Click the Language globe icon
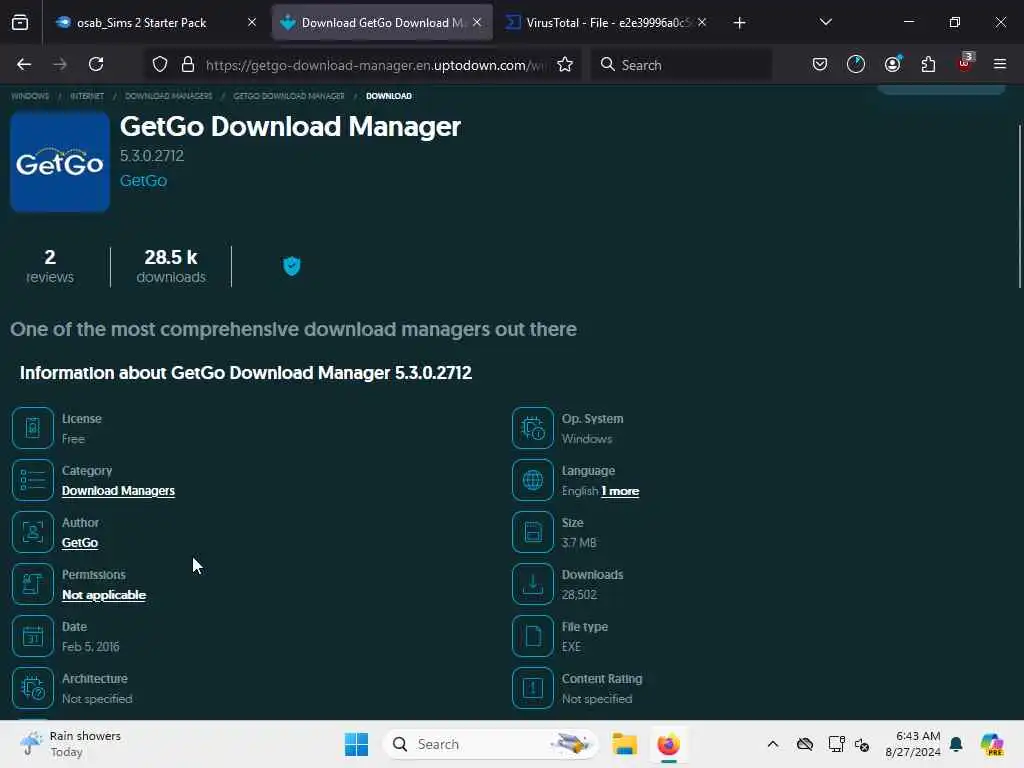The image size is (1024, 768). pyautogui.click(x=533, y=480)
